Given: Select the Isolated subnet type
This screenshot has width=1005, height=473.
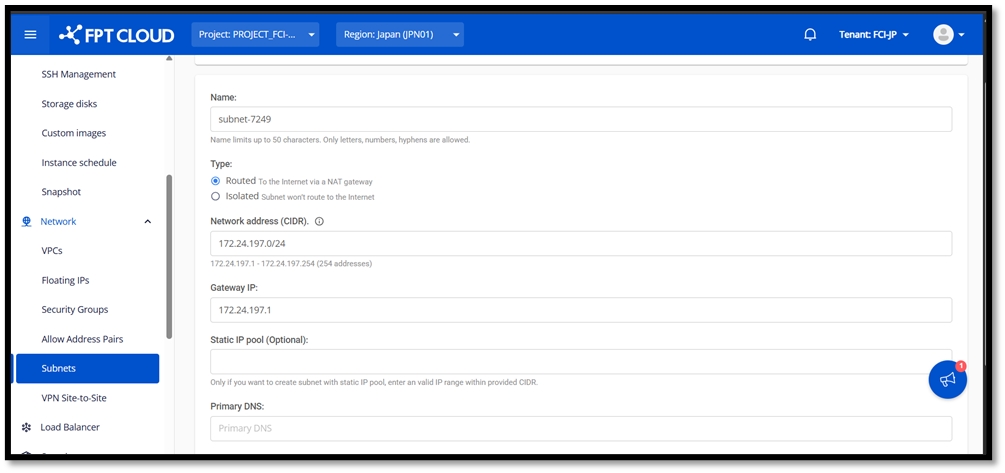Looking at the screenshot, I should click(x=216, y=197).
